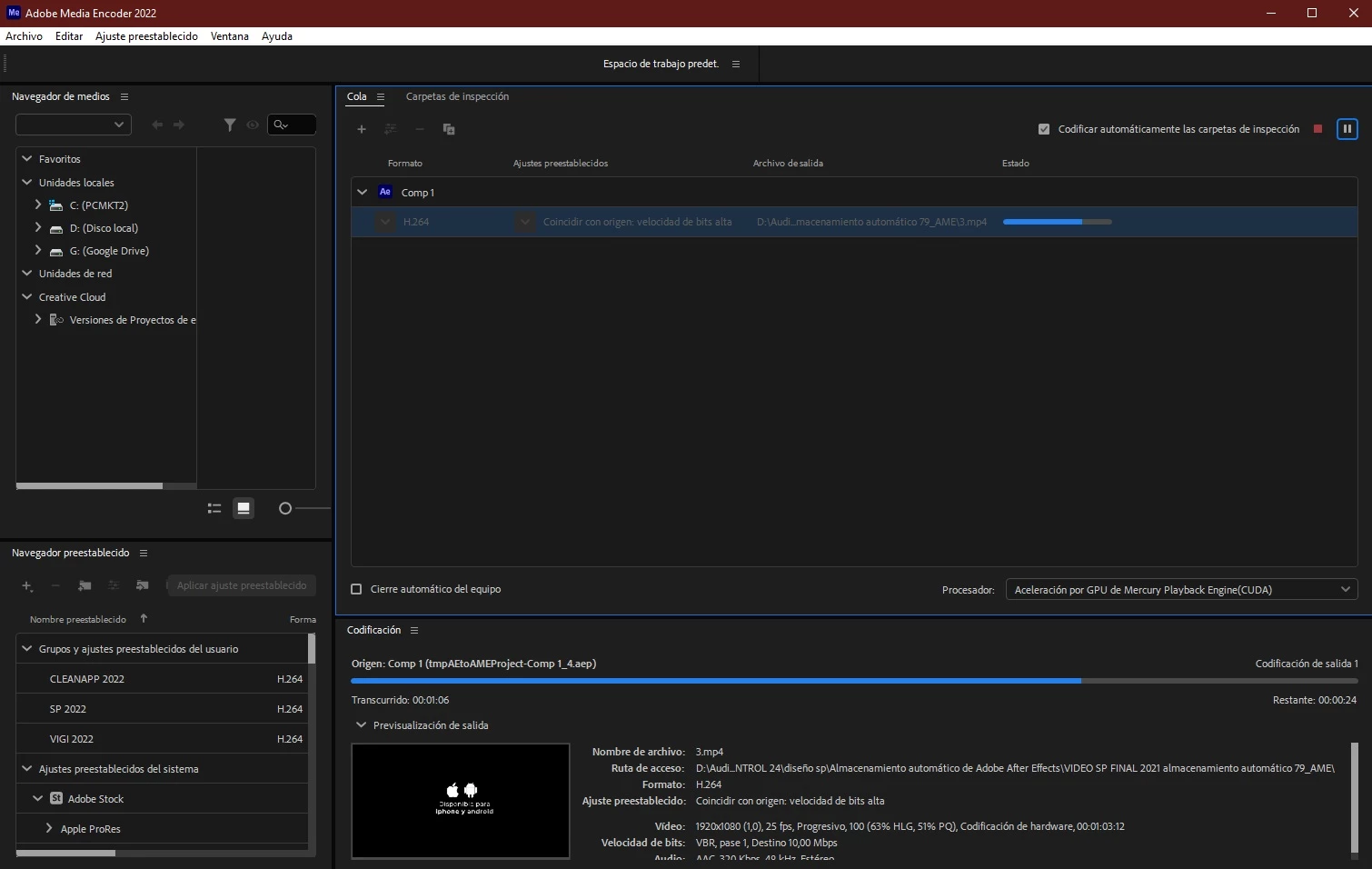Open the Navegador de medios panel menu
The image size is (1372, 869).
tap(124, 96)
